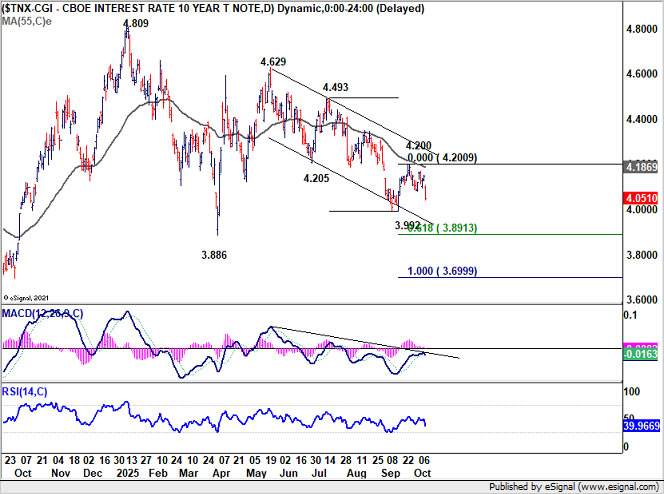Click the 3.8000 price axis label
This screenshot has width=664, height=494.
click(x=642, y=255)
